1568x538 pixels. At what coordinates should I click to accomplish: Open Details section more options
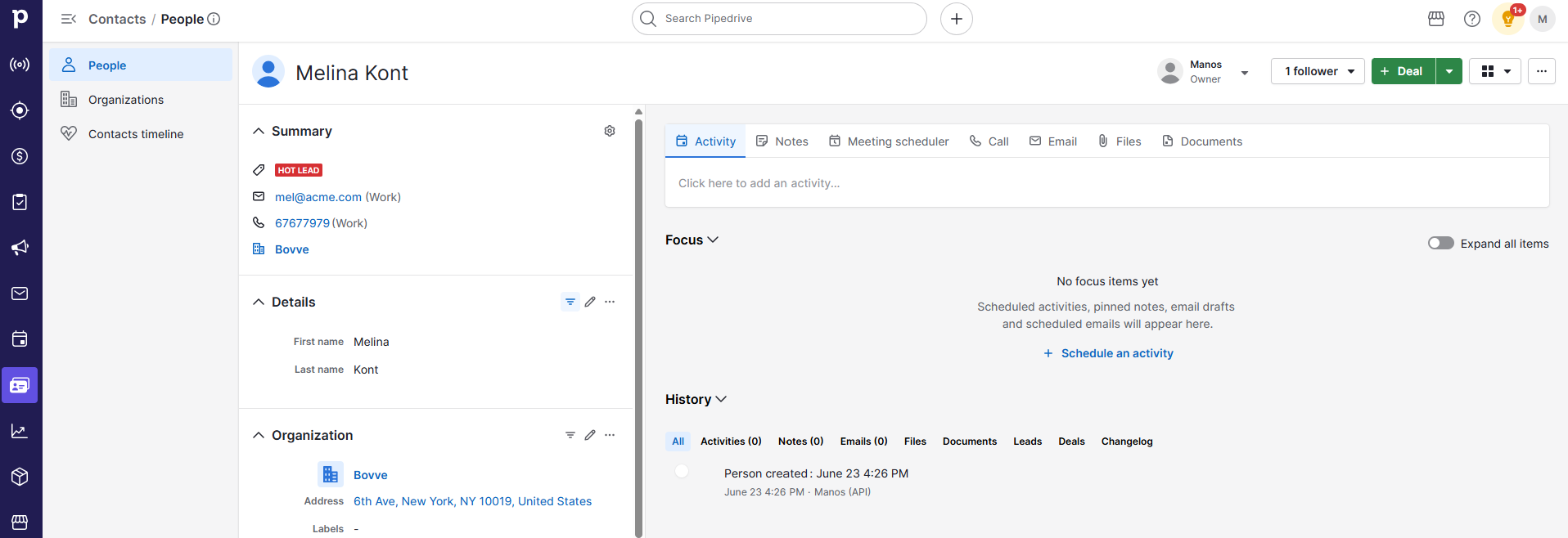[610, 302]
